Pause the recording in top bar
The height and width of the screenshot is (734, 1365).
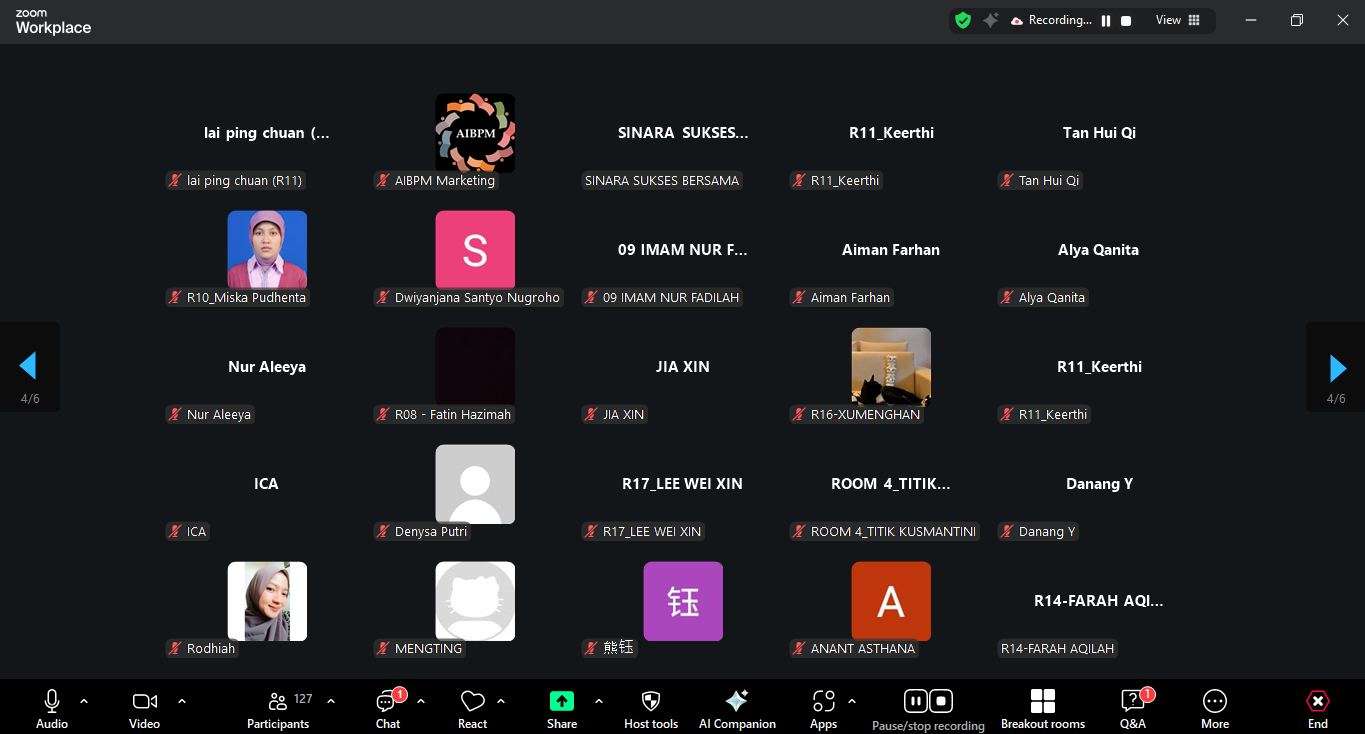click(1106, 21)
